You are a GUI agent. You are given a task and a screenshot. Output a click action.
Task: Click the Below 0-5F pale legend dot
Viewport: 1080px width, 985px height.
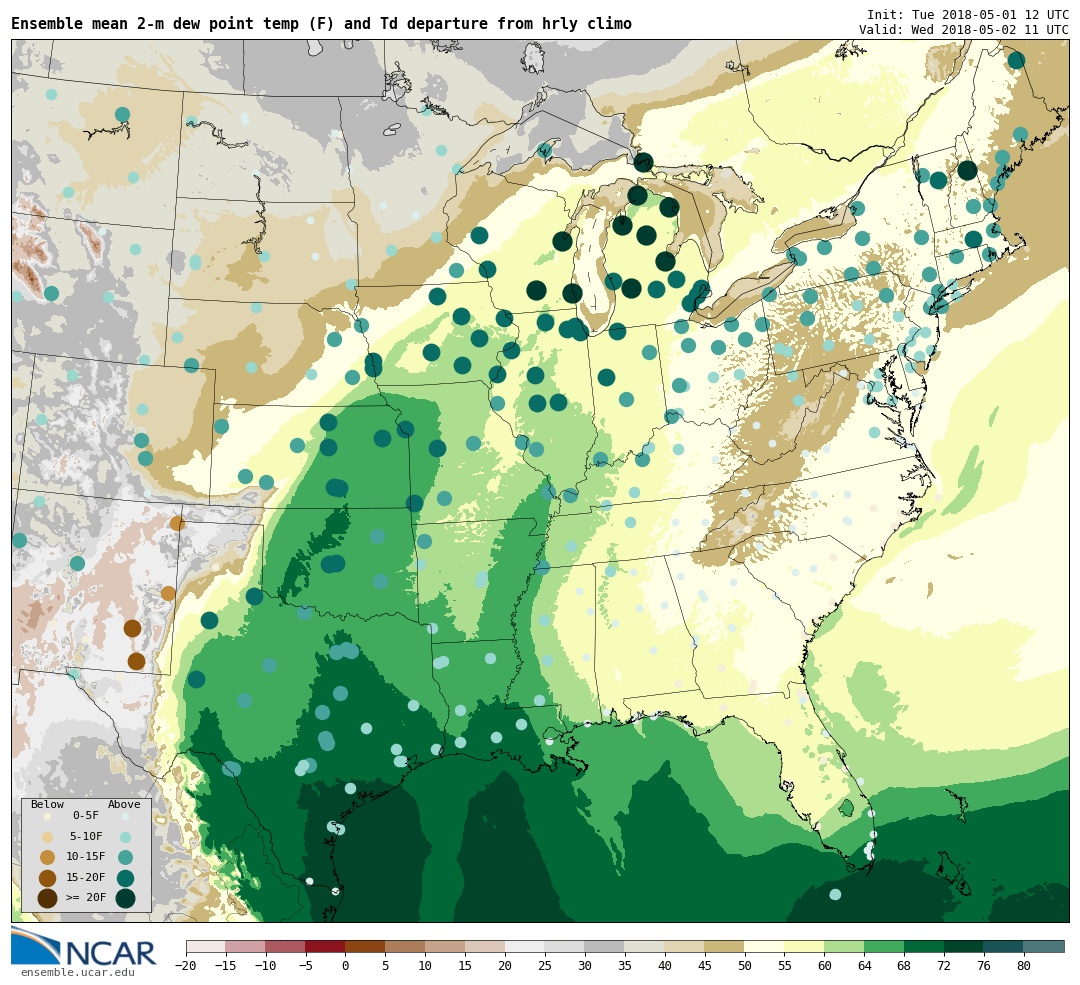[48, 817]
